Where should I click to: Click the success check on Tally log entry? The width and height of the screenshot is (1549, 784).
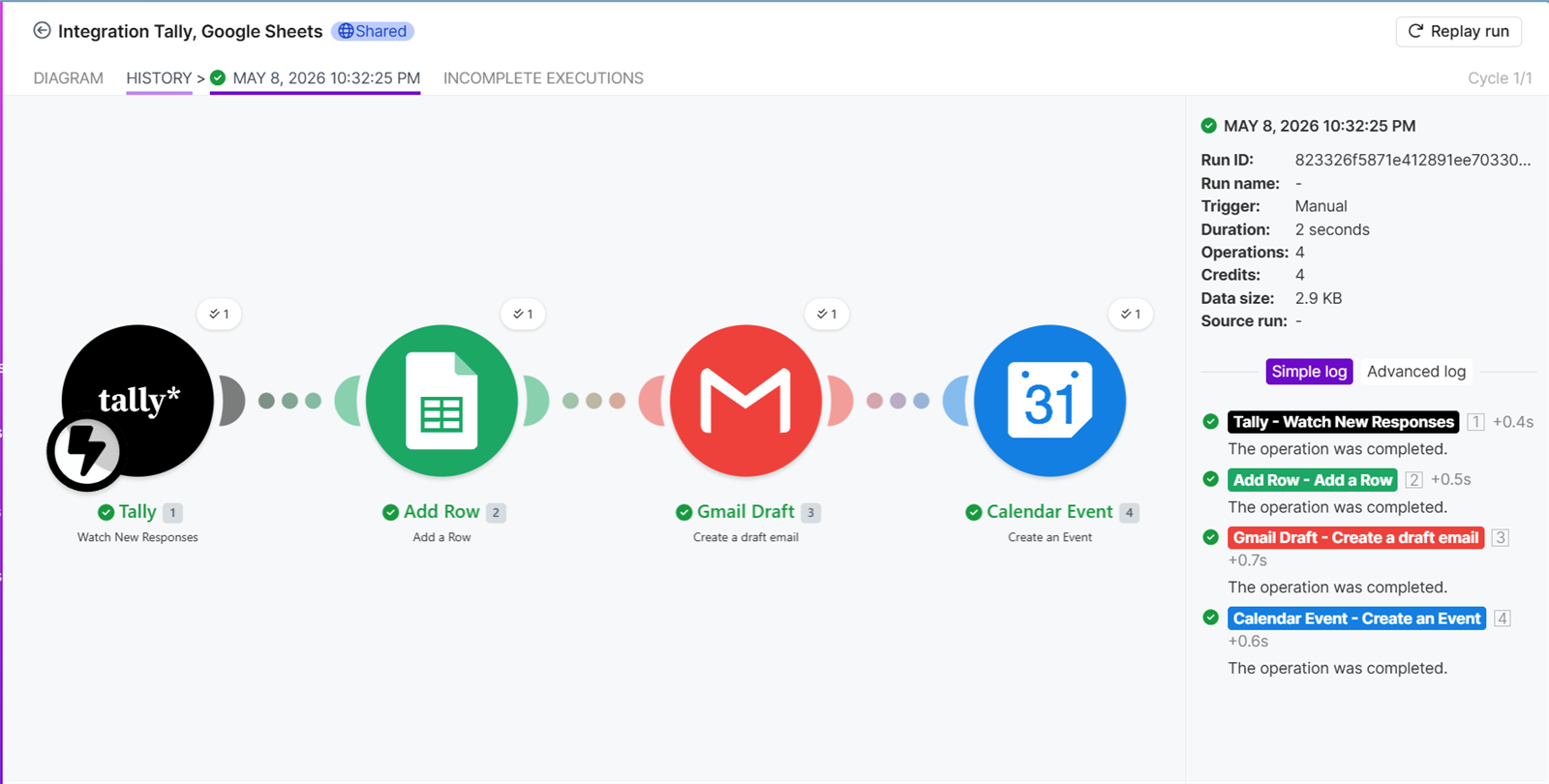click(1210, 421)
